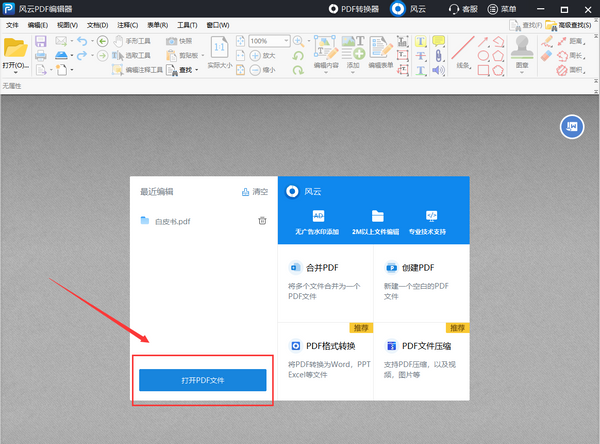Open the PDF文件压缩 card
This screenshot has width=600, height=444.
tap(422, 361)
